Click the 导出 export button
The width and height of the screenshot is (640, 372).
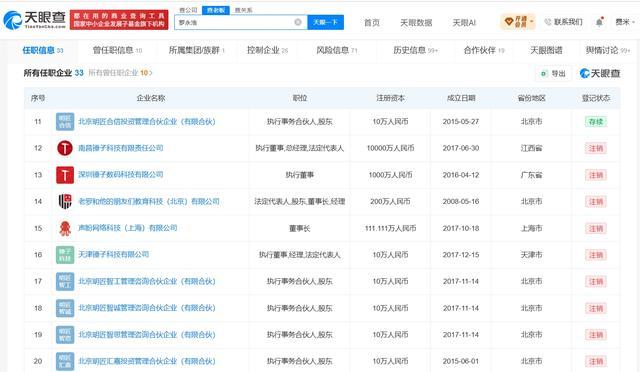point(553,74)
